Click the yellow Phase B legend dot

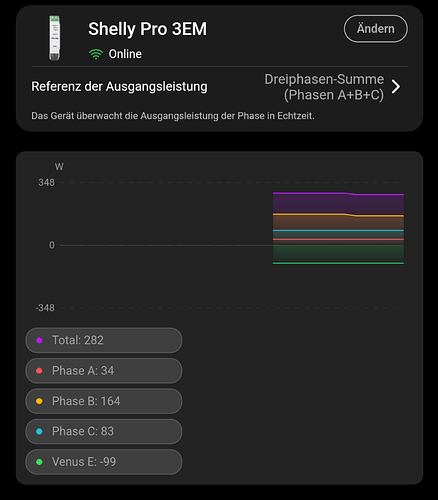point(39,401)
